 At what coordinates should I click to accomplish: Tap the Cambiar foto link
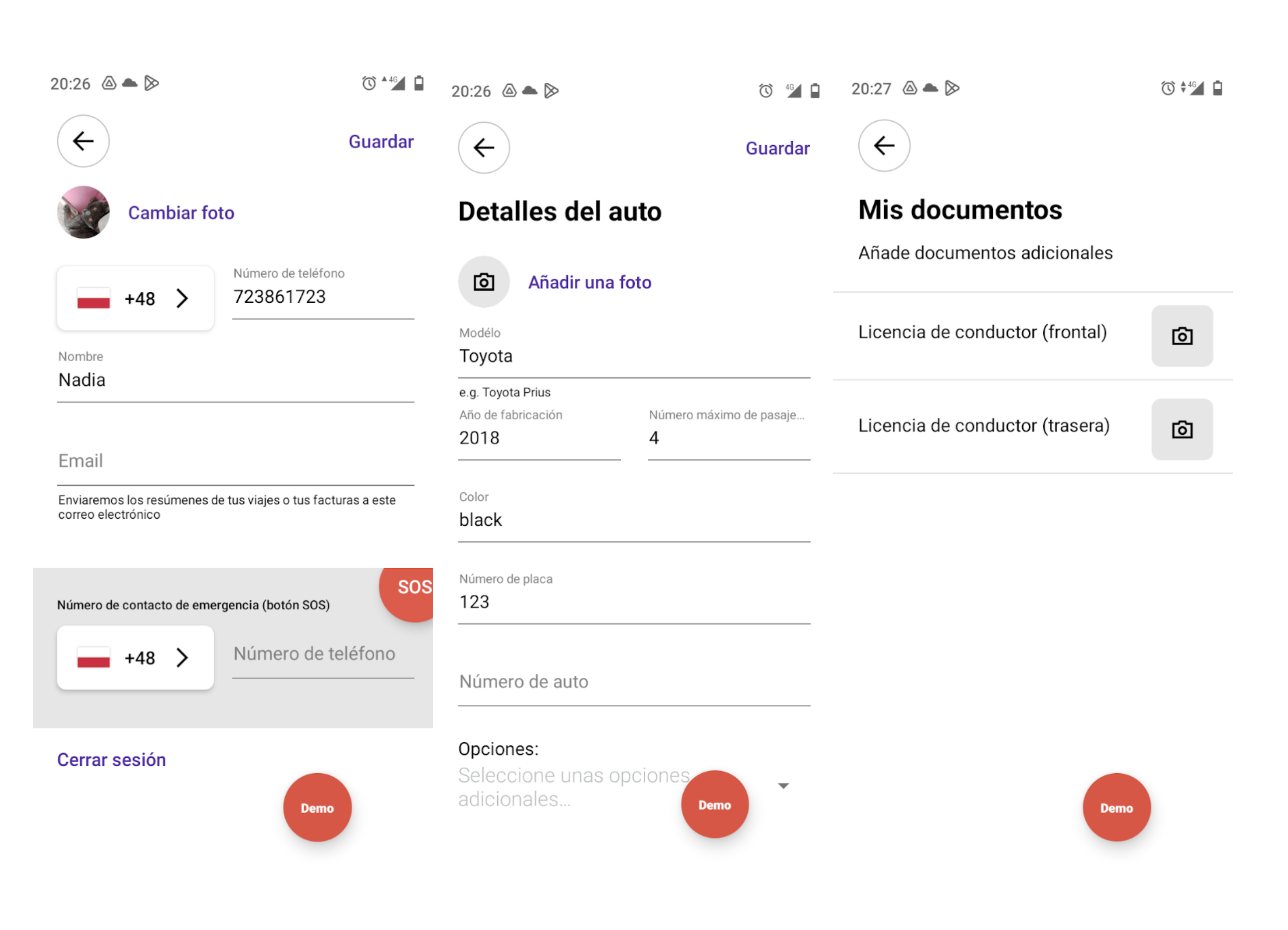[181, 213]
